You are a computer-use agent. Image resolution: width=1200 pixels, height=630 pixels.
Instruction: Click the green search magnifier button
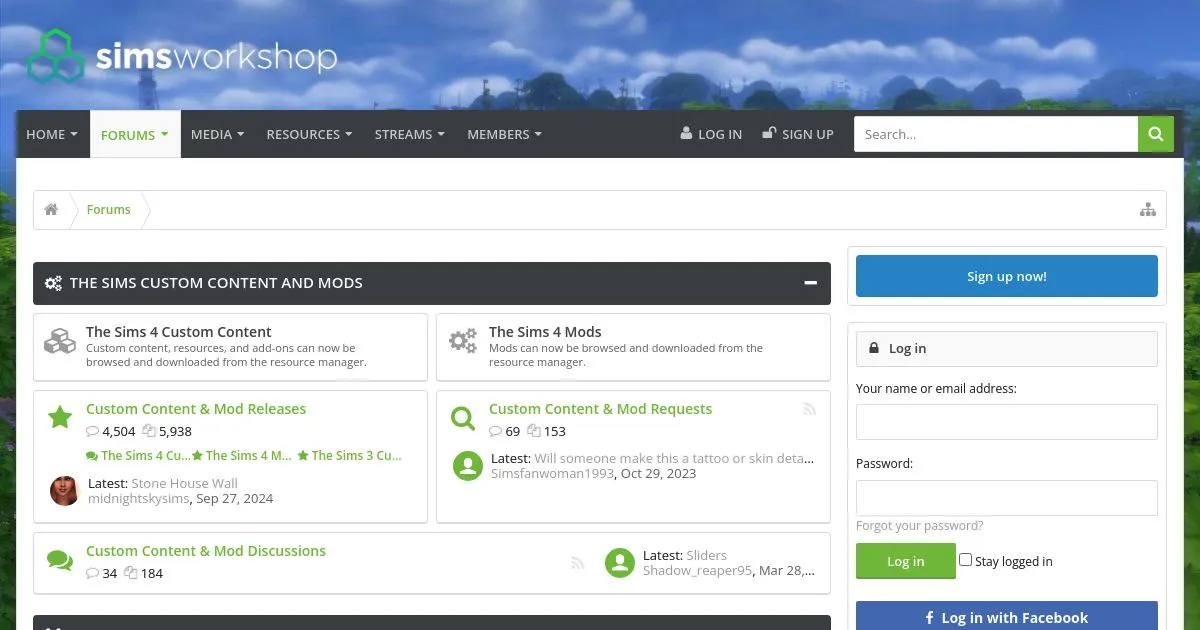1156,134
